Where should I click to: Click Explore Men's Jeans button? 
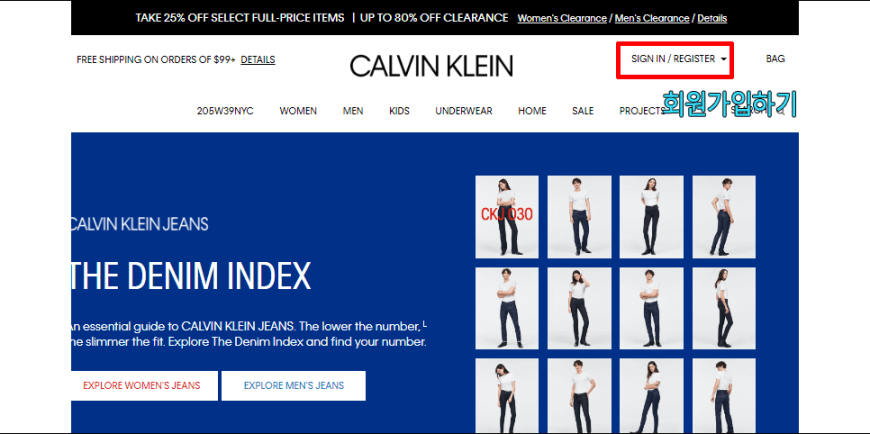(294, 386)
